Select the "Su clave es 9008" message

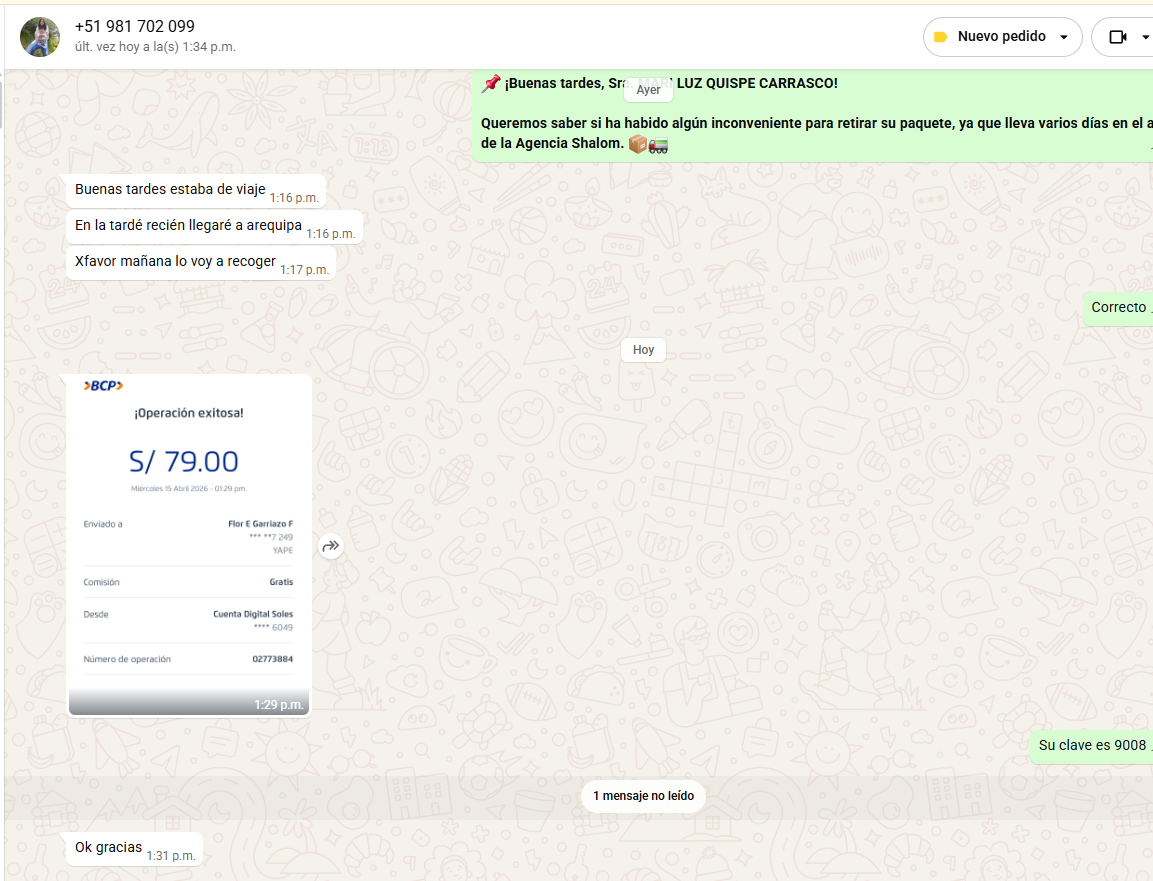tap(1091, 745)
